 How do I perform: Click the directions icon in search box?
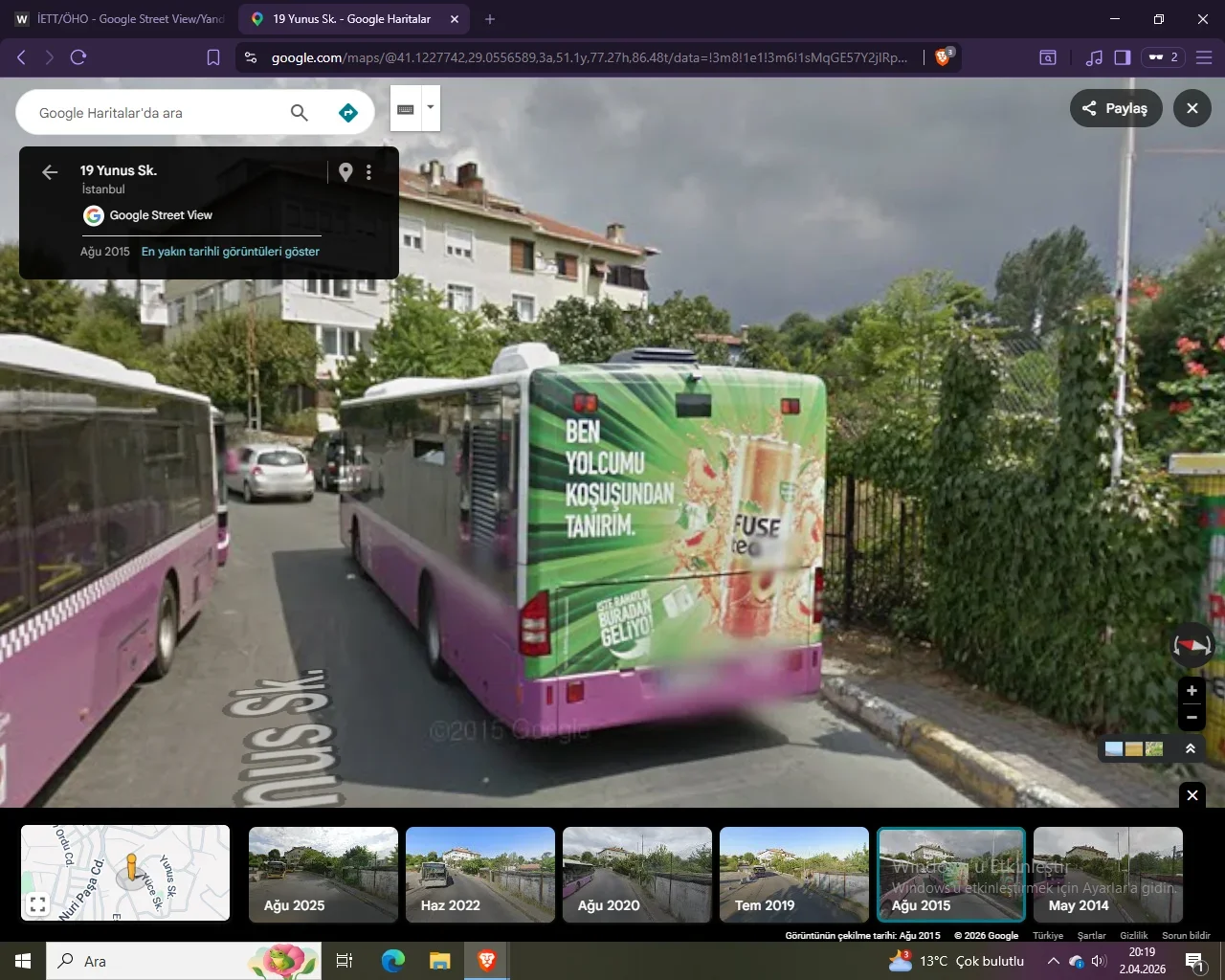(x=348, y=113)
